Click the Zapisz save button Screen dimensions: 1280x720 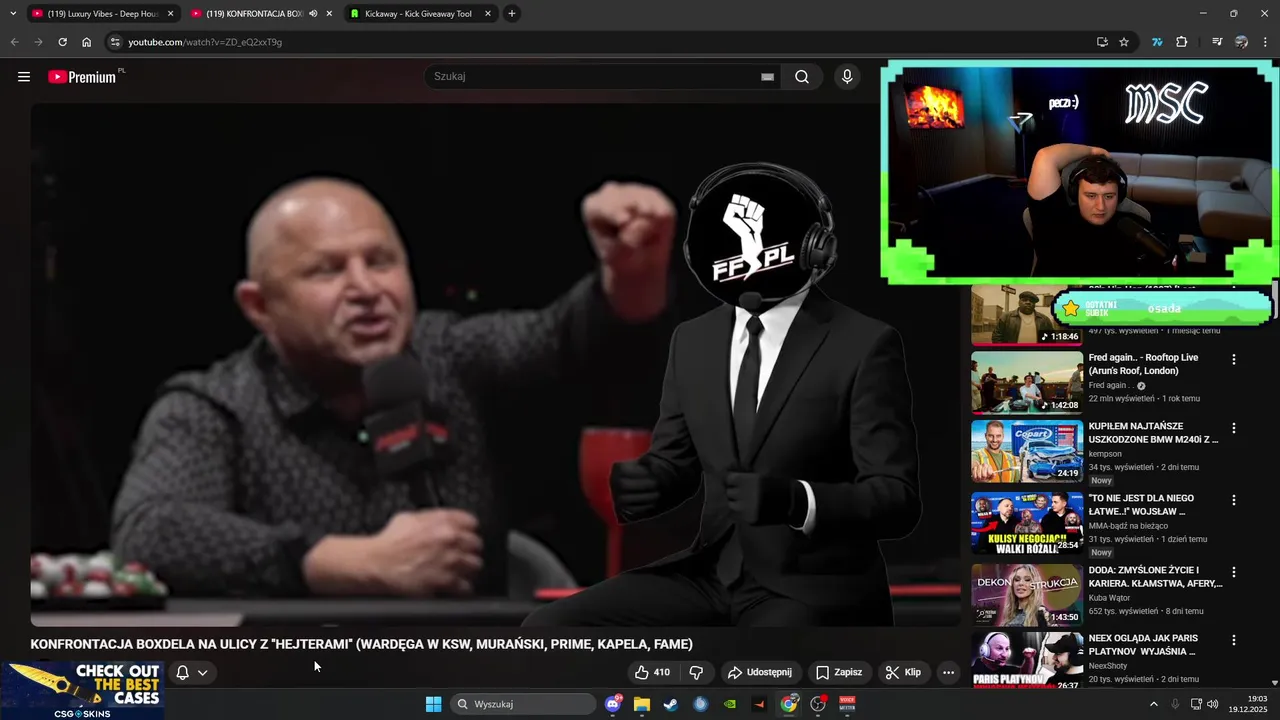pyautogui.click(x=839, y=672)
